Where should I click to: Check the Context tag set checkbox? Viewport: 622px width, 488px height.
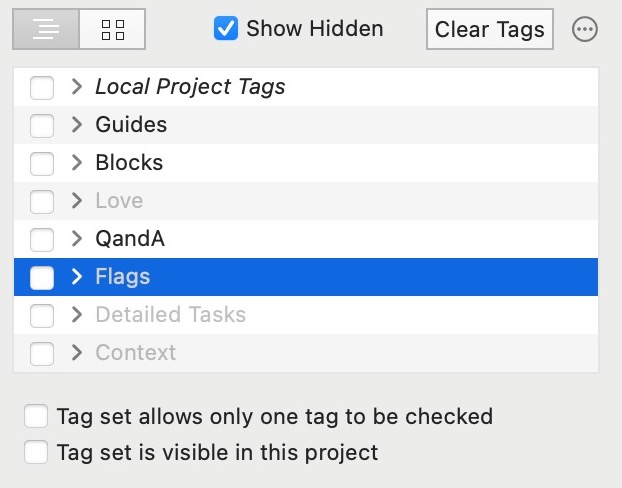pos(42,354)
